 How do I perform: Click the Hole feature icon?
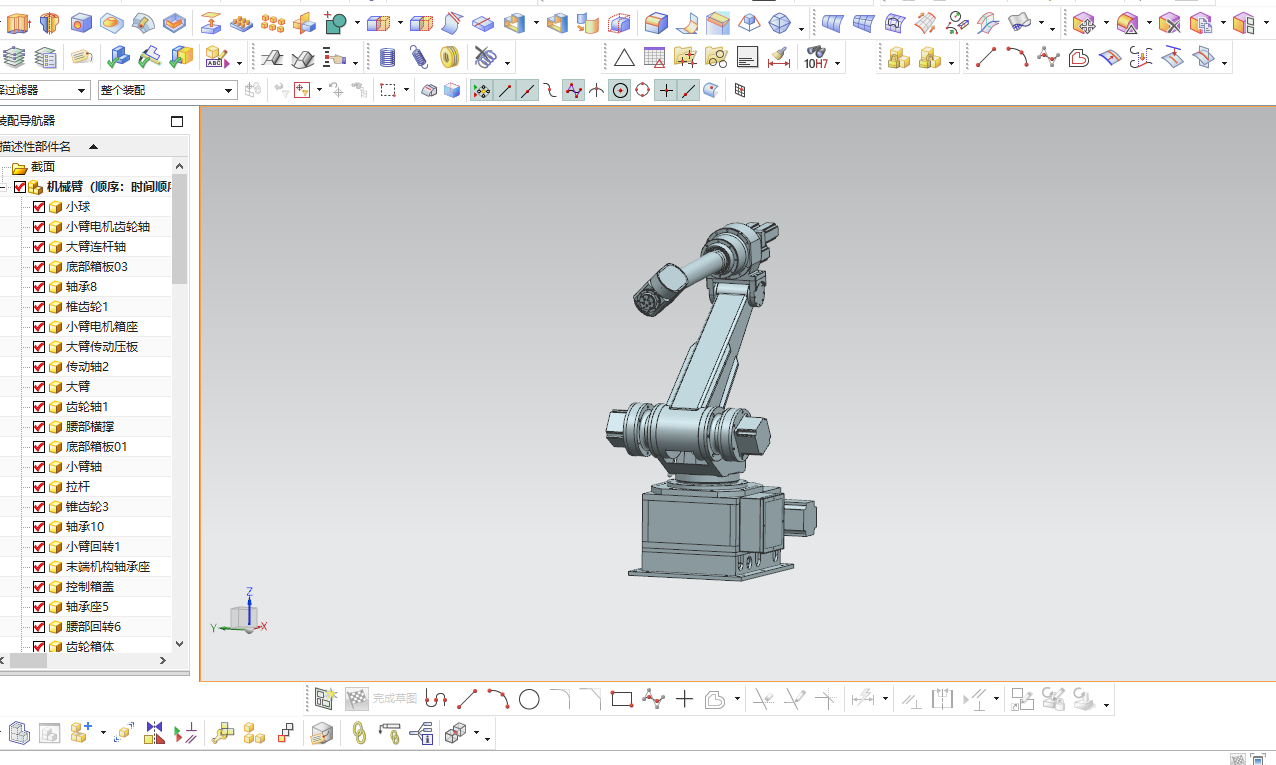pyautogui.click(x=81, y=22)
